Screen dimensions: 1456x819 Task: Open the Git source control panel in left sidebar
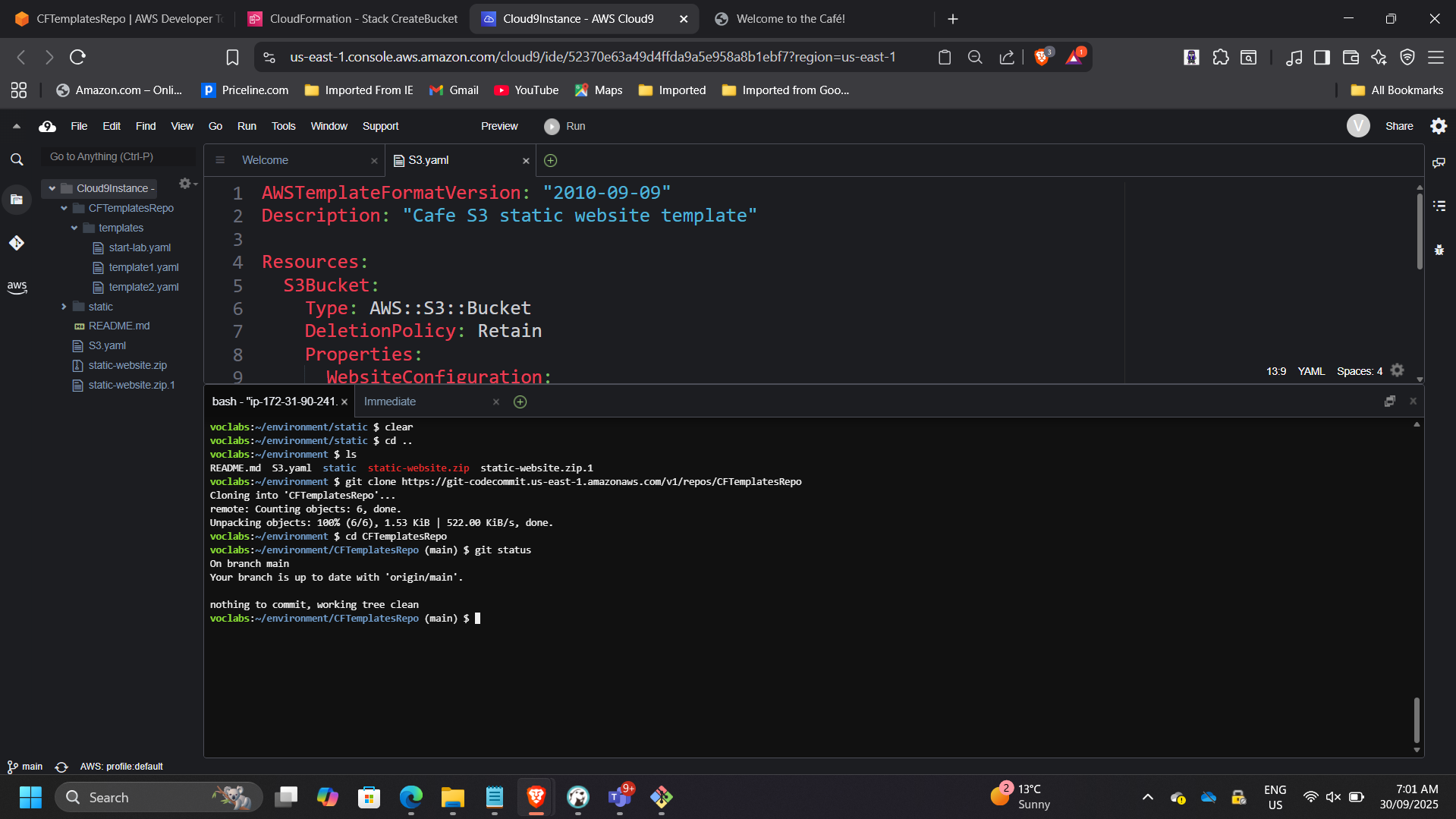[17, 244]
